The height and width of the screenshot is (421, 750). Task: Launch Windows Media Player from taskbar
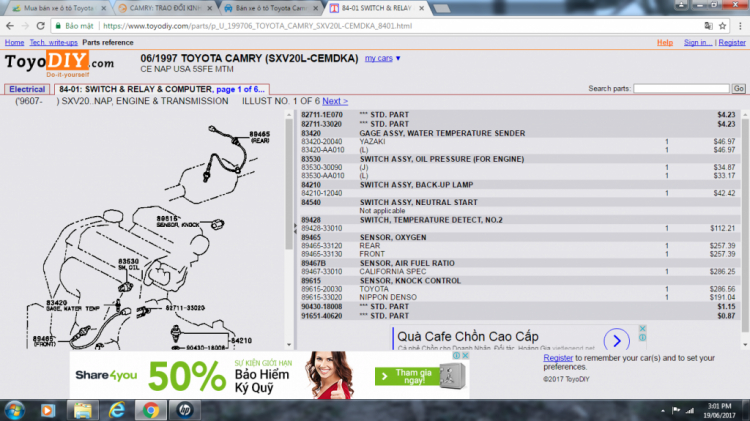click(48, 410)
